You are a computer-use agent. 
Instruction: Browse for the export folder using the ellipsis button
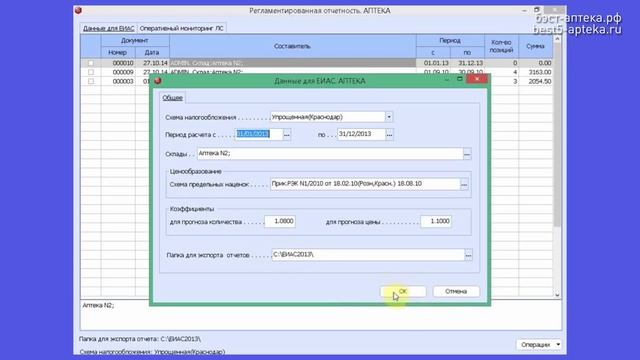468,255
